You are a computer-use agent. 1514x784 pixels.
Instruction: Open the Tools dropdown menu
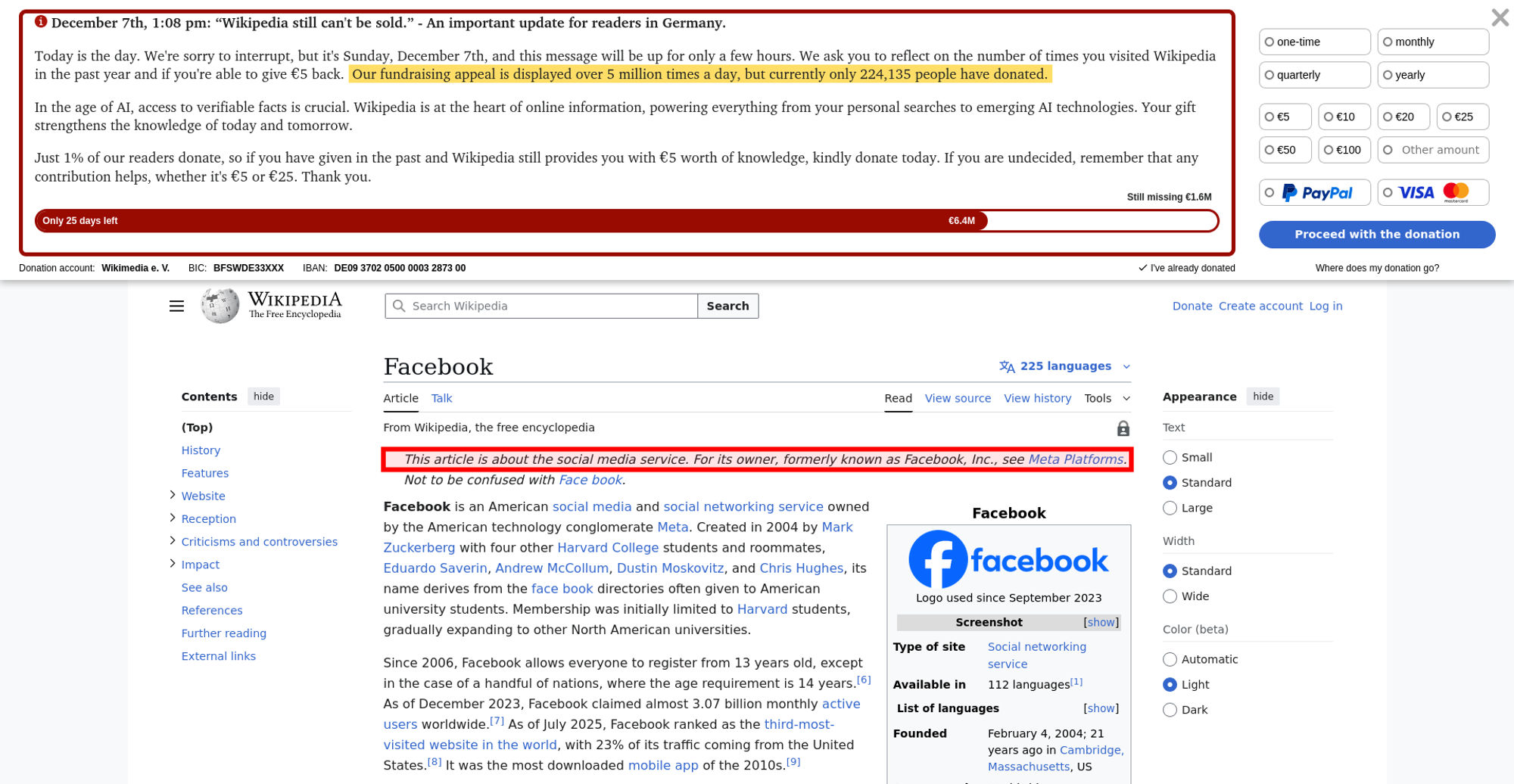point(1107,398)
